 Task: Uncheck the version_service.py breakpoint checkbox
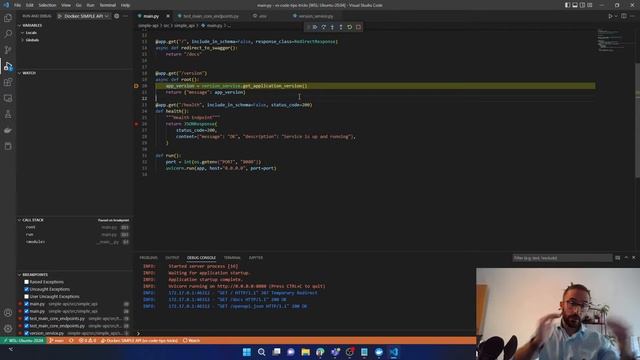pyautogui.click(x=27, y=333)
